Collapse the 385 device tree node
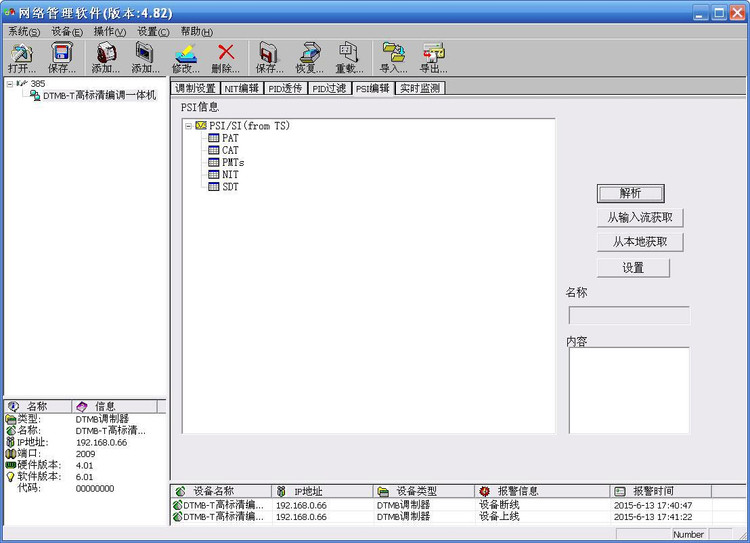This screenshot has width=750, height=543. pos(10,84)
